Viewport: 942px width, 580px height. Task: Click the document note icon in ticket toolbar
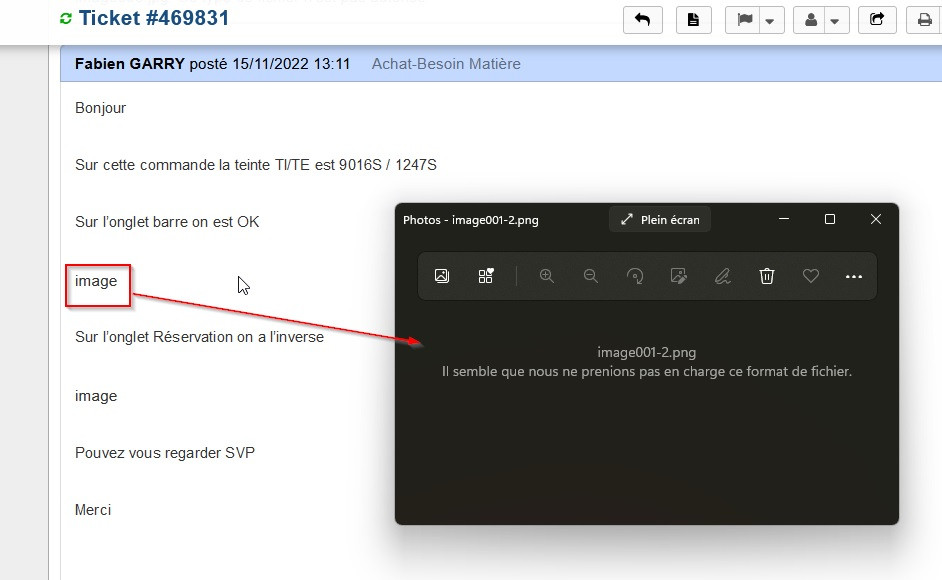click(694, 20)
